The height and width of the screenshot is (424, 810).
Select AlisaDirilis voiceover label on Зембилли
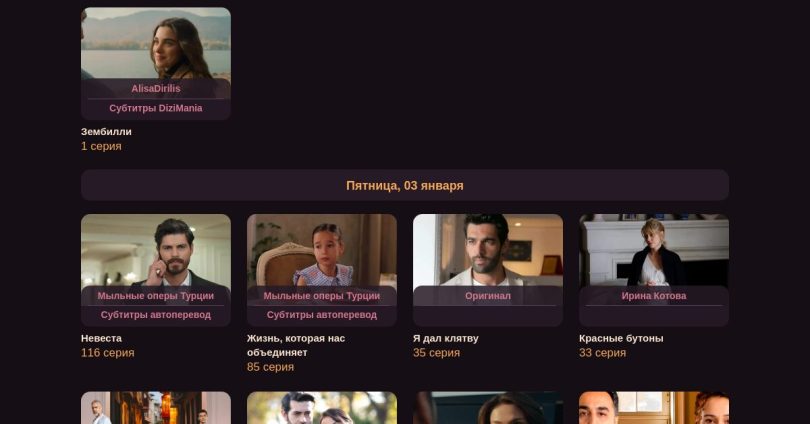(x=155, y=89)
